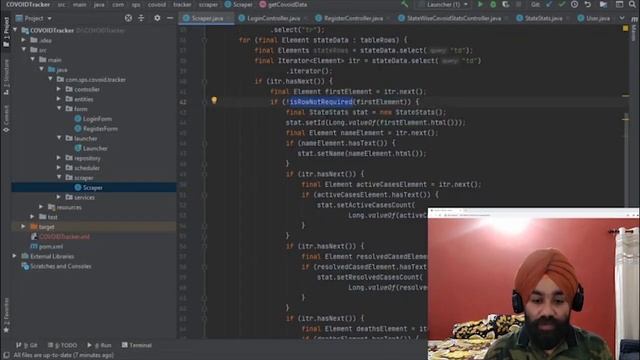Open the Terminal tool window button
The height and width of the screenshot is (360, 640).
pos(137,345)
